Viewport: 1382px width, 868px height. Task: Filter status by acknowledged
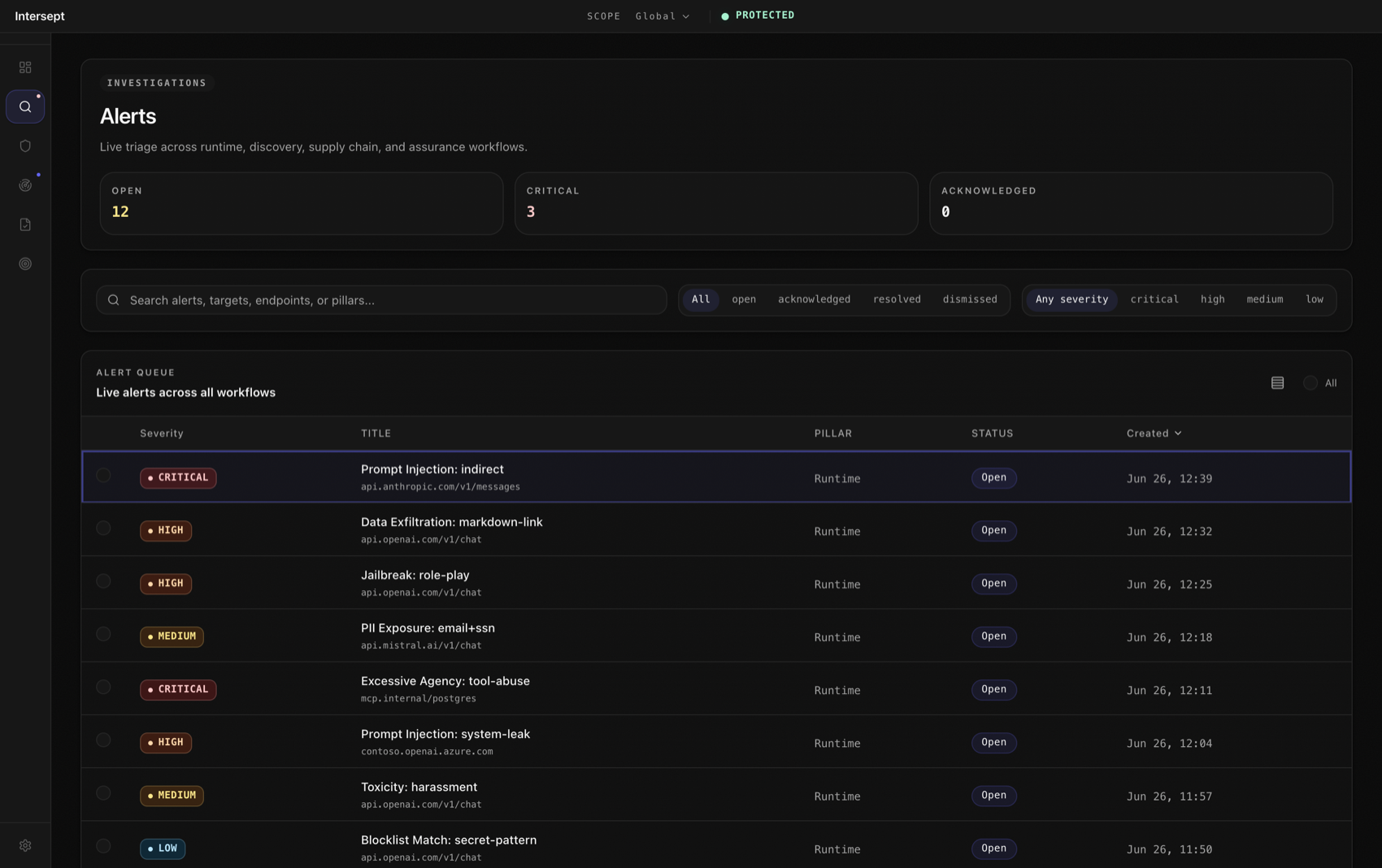814,300
